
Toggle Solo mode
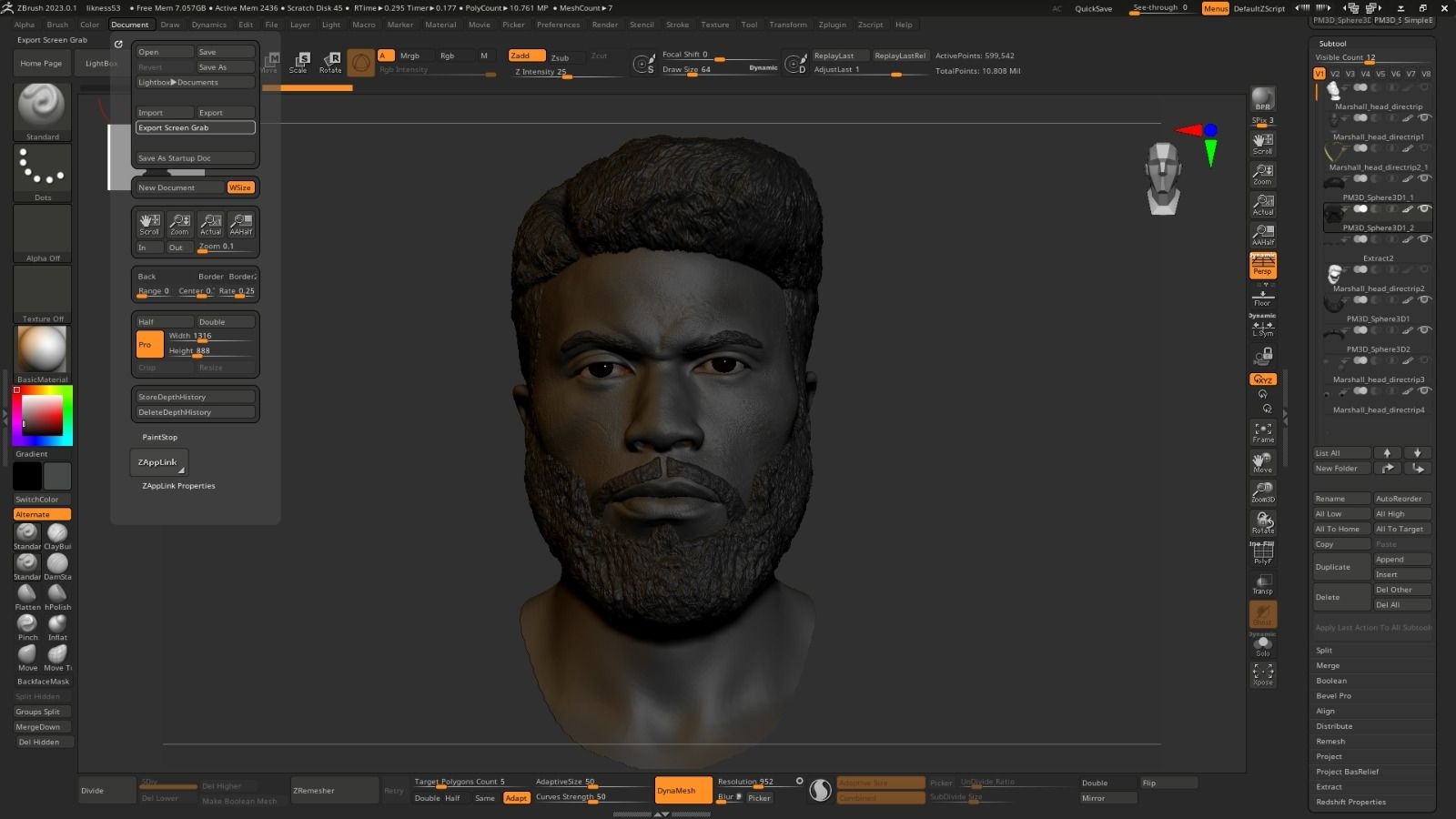[1263, 644]
